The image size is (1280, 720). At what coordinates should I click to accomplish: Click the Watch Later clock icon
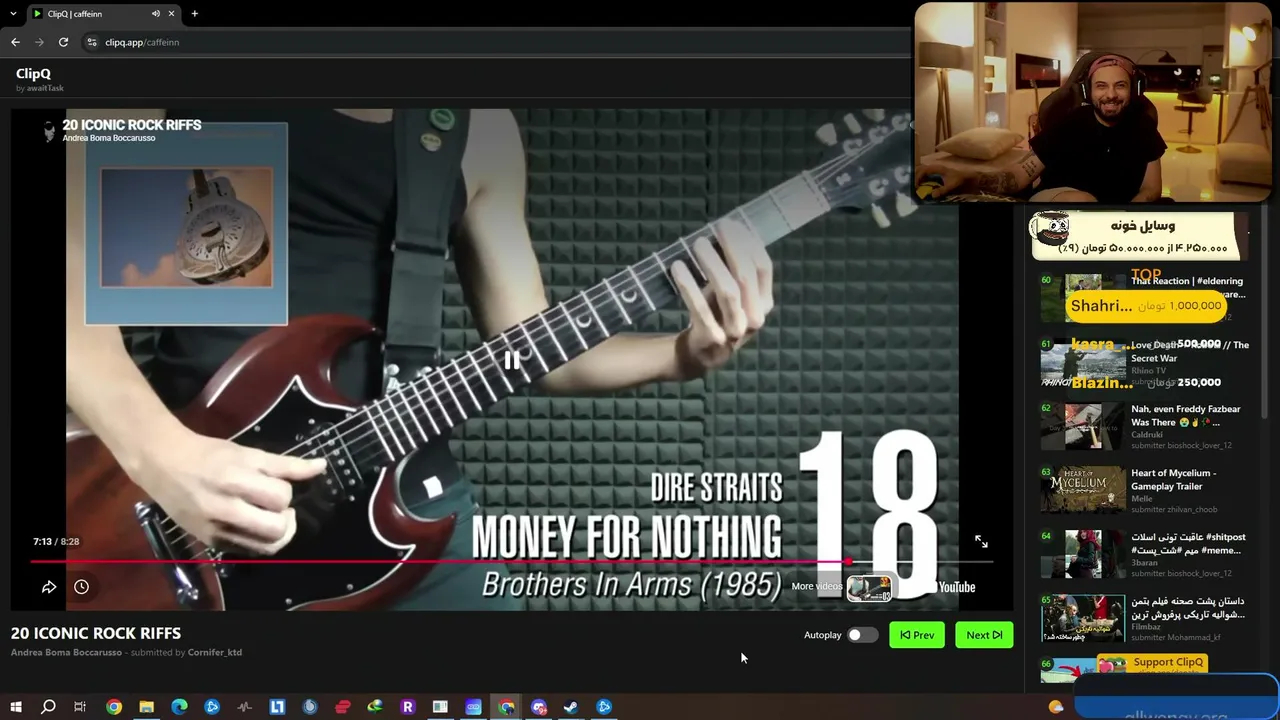tap(81, 587)
